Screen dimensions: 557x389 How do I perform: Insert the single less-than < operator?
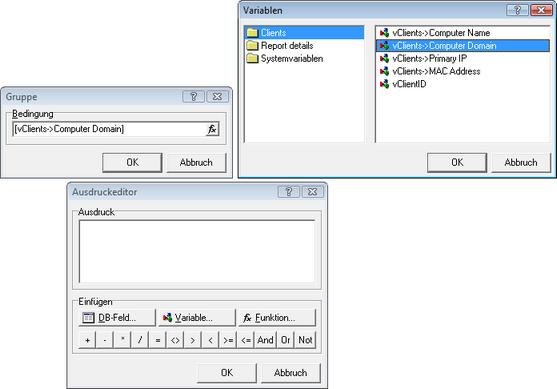(x=210, y=340)
